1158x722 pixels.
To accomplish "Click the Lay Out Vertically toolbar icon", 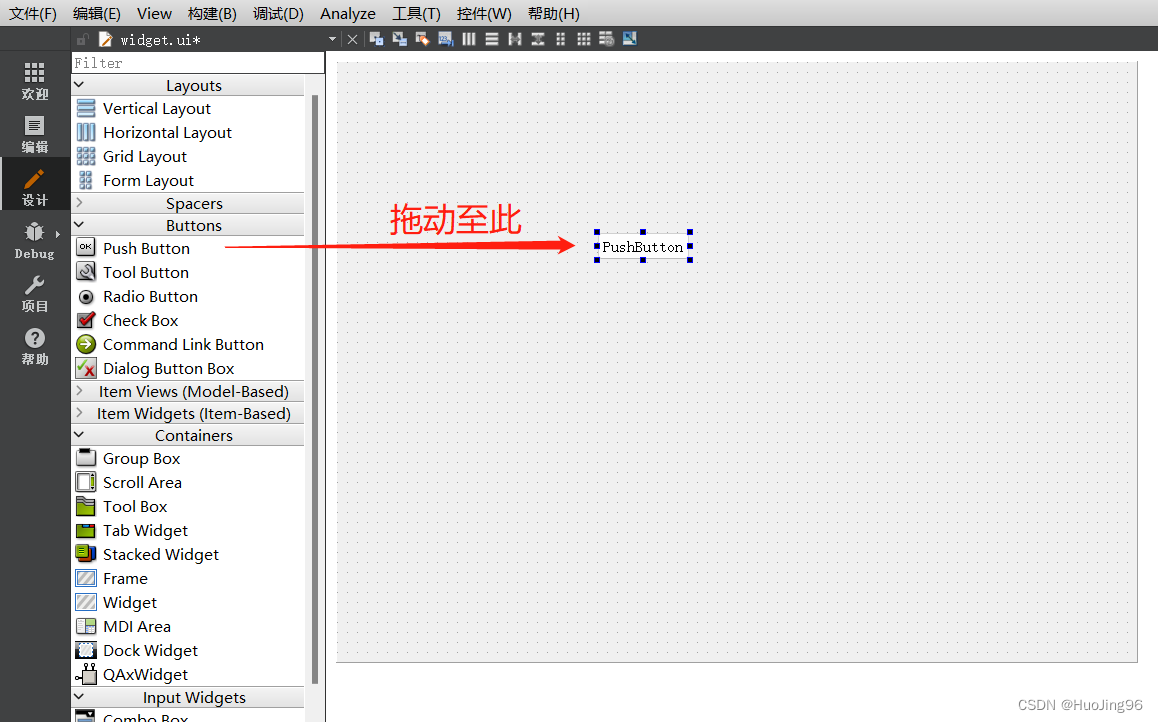I will [x=492, y=38].
